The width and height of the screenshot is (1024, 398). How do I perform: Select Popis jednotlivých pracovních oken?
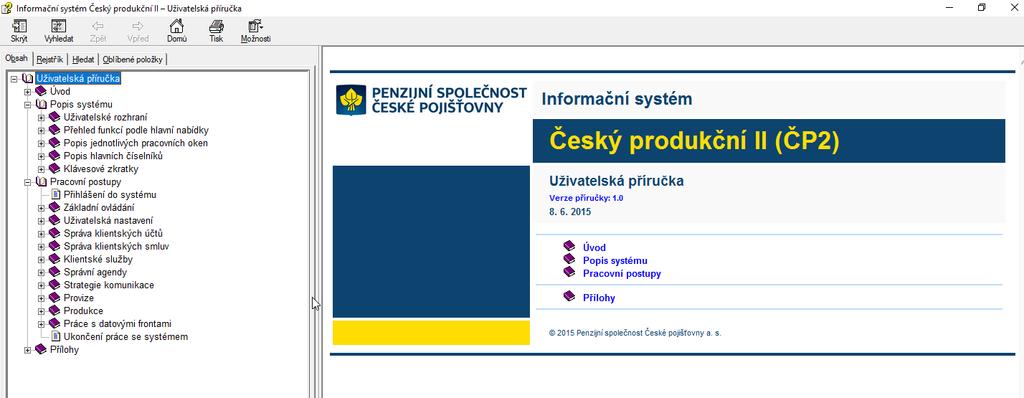pos(136,143)
